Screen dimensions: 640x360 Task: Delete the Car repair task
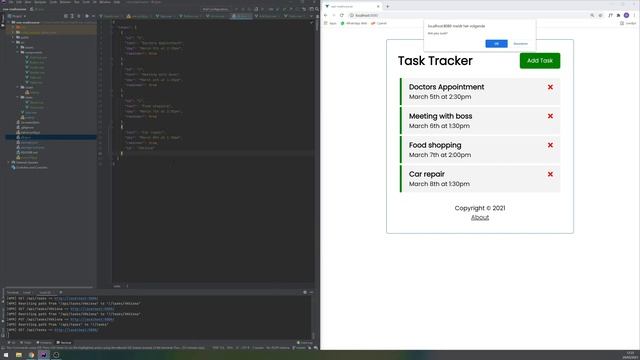pos(550,174)
